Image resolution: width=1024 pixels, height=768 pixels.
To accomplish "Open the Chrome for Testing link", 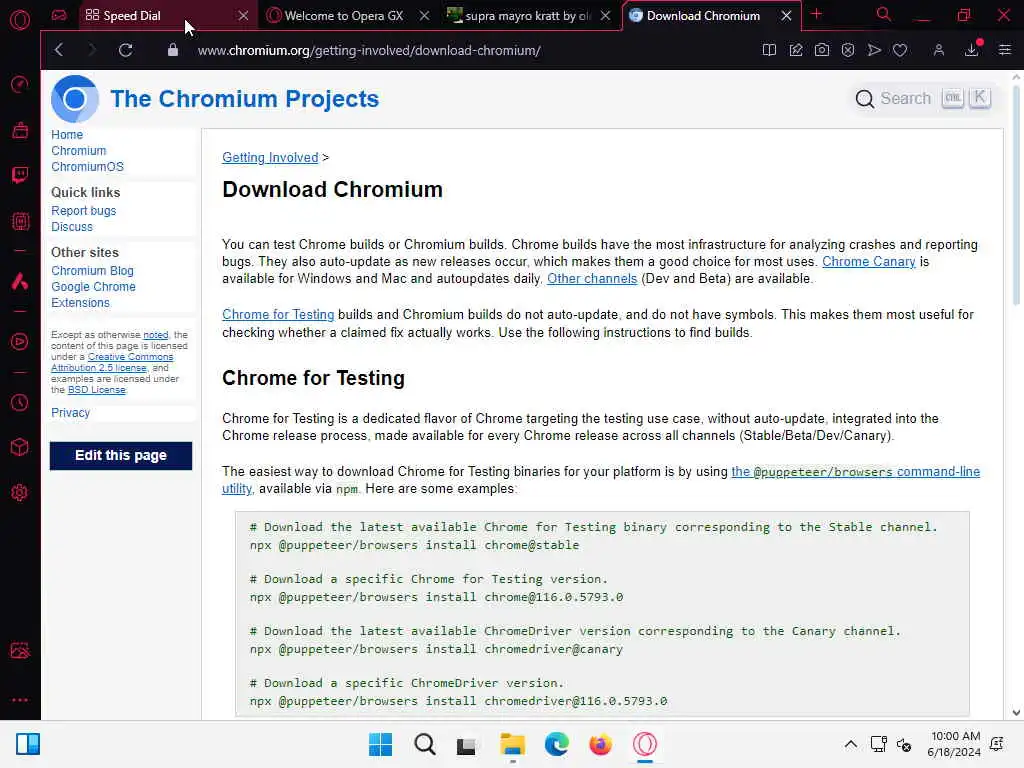I will coord(278,314).
